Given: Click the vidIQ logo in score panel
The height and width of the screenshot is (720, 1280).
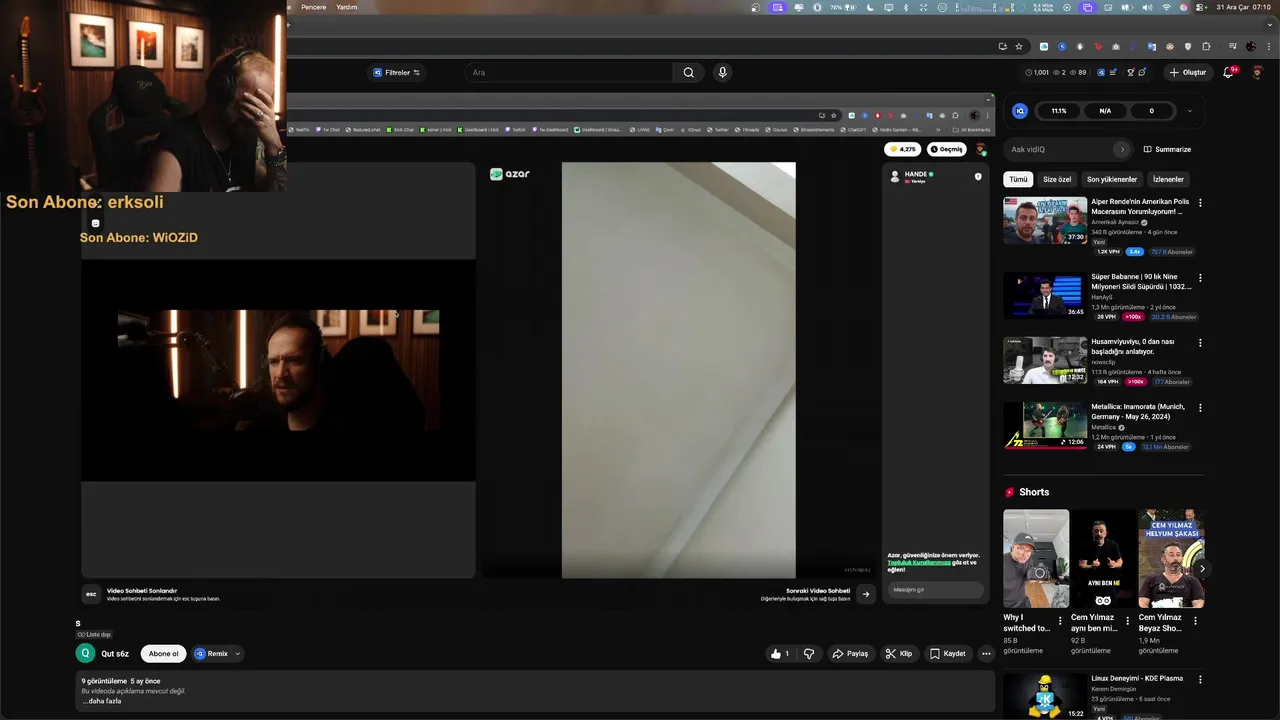Looking at the screenshot, I should 1020,111.
